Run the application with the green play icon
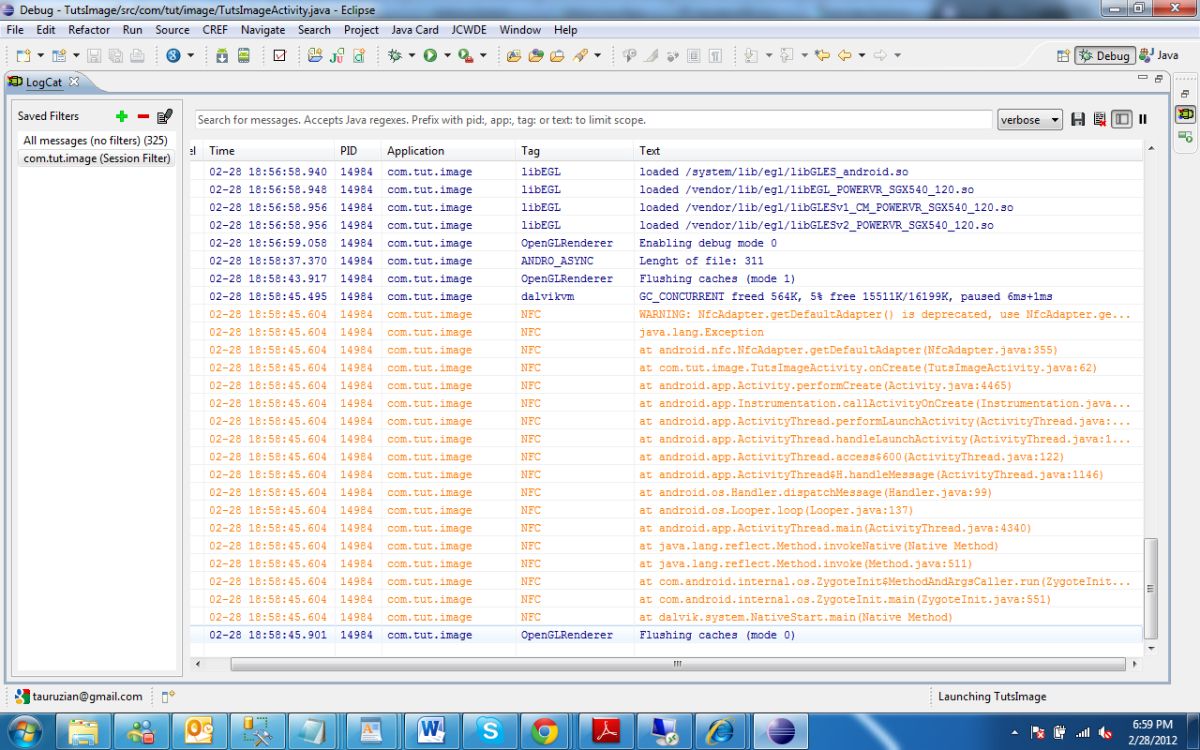Viewport: 1200px width, 750px height. [430, 56]
